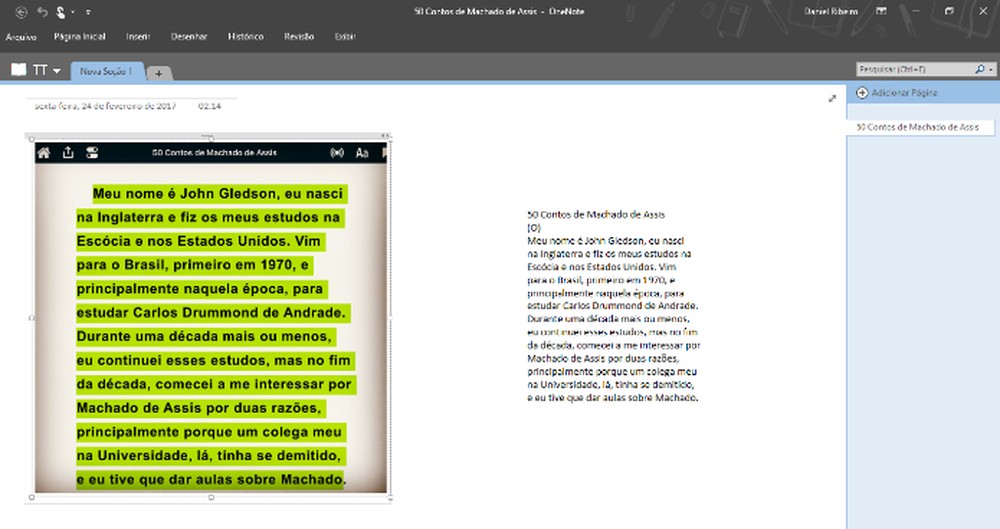
Task: Switch to the Inserir ribbon tab
Action: click(x=138, y=36)
